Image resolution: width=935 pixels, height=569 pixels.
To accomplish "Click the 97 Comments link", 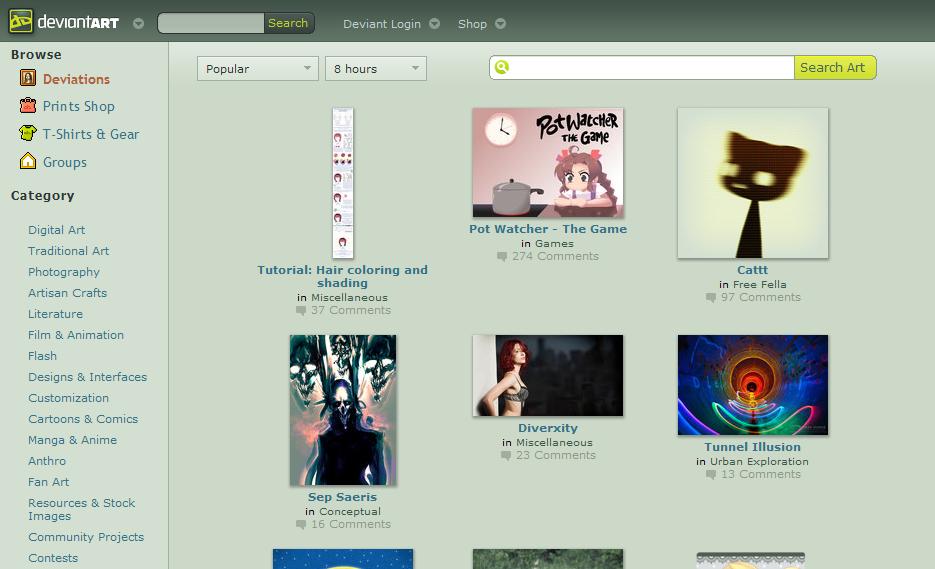I will (761, 297).
